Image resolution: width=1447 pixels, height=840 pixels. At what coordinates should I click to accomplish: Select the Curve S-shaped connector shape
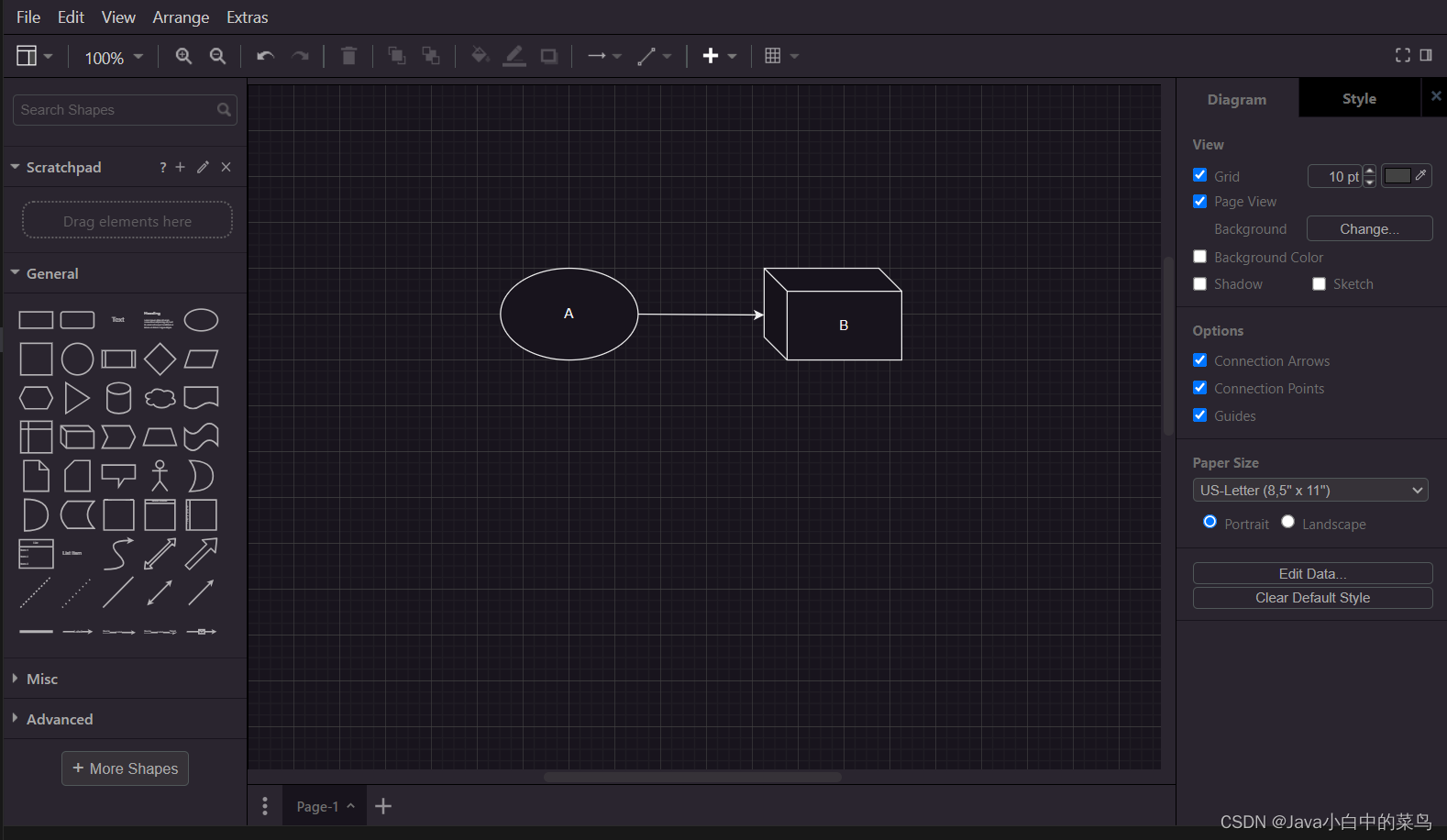[x=118, y=554]
